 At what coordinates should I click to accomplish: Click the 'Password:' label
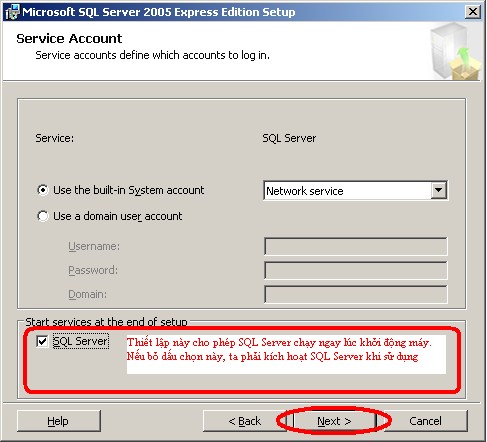93,270
